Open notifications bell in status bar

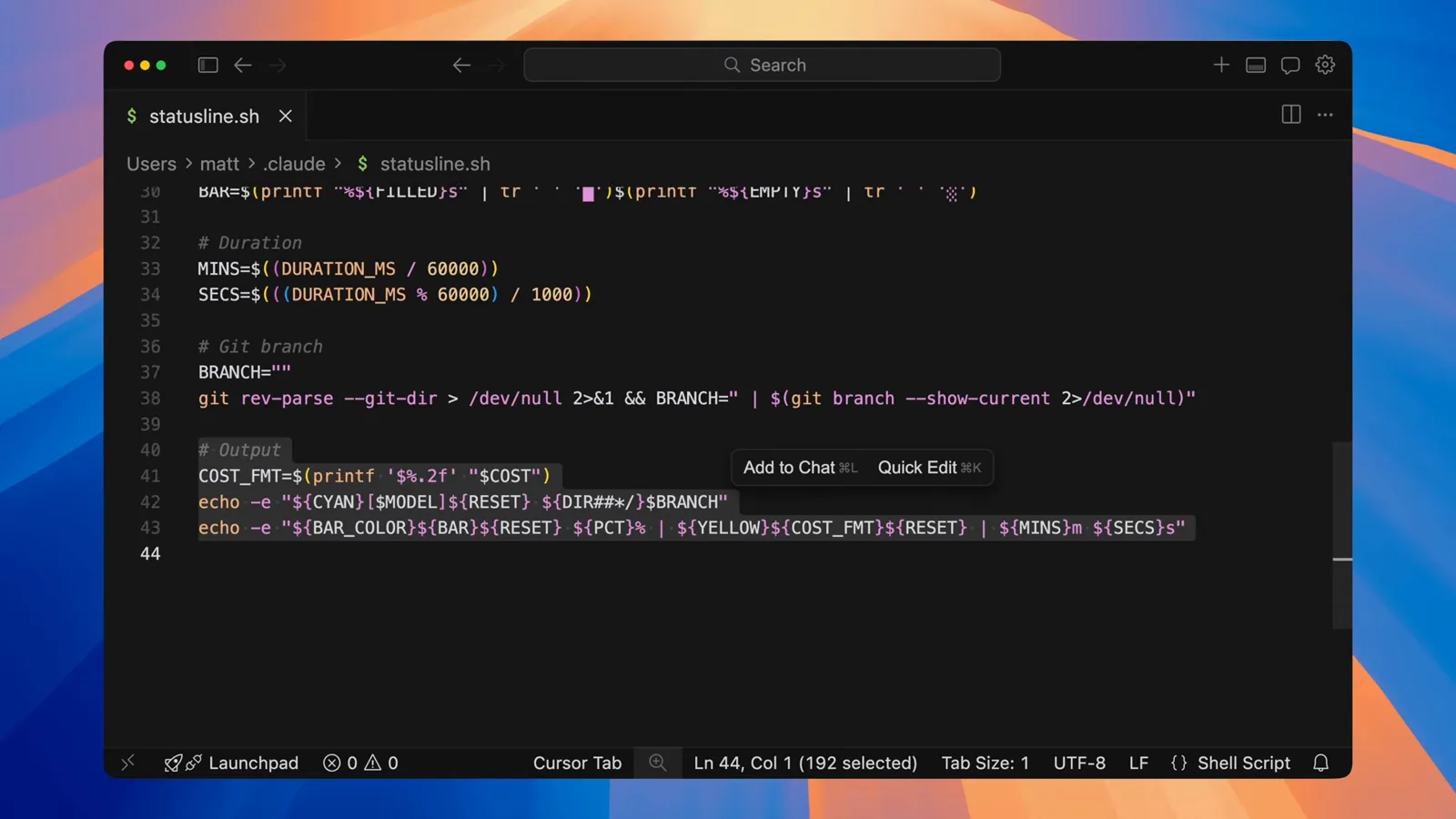(1321, 763)
